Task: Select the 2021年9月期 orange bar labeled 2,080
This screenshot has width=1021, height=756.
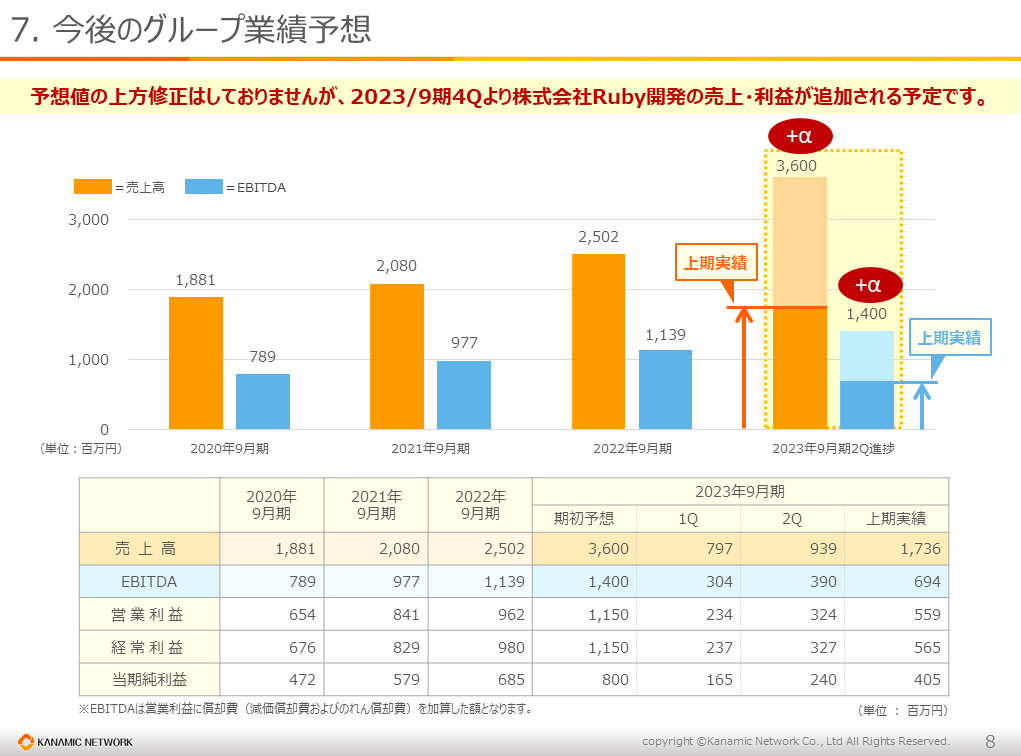Action: (397, 357)
